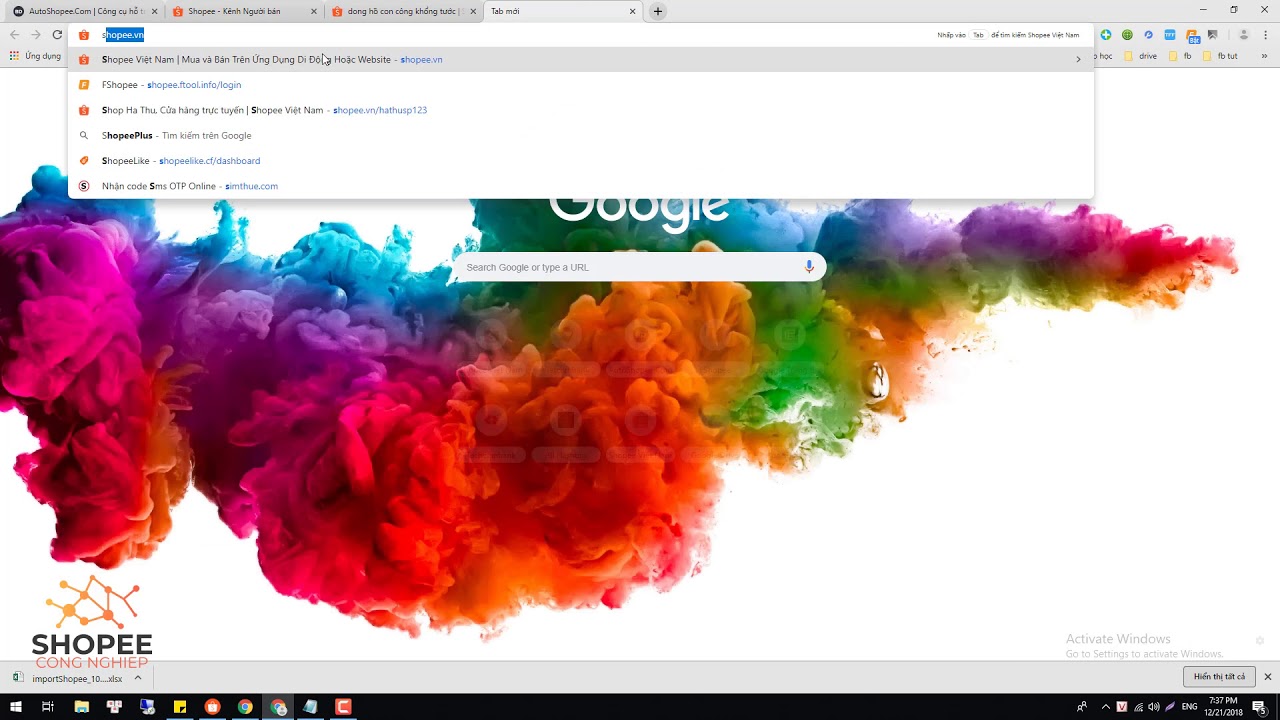Image resolution: width=1280 pixels, height=720 pixels.
Task: Choose the ShopeeLike dashboard suggestion
Action: pyautogui.click(x=580, y=161)
